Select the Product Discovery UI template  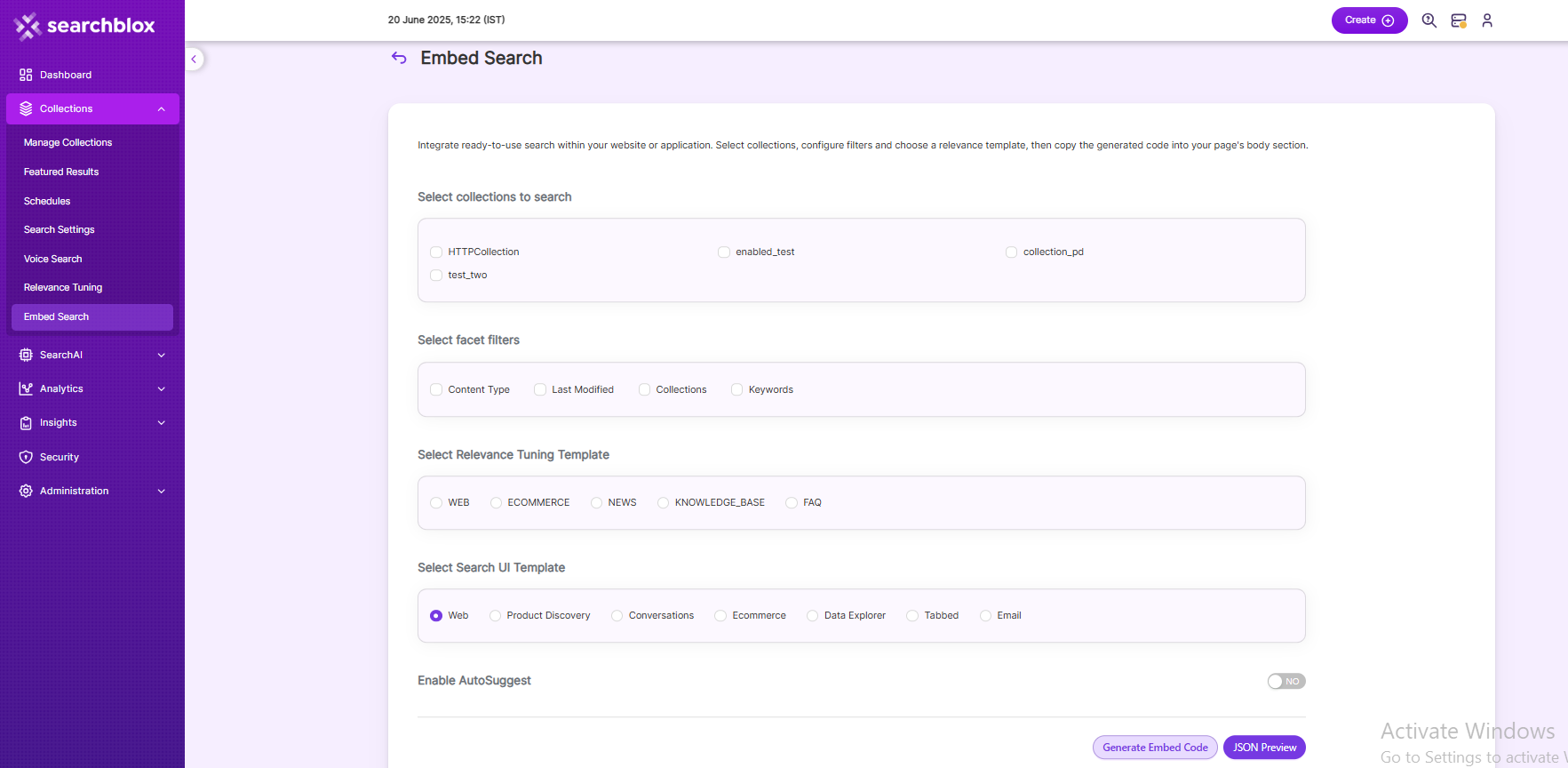[495, 616]
